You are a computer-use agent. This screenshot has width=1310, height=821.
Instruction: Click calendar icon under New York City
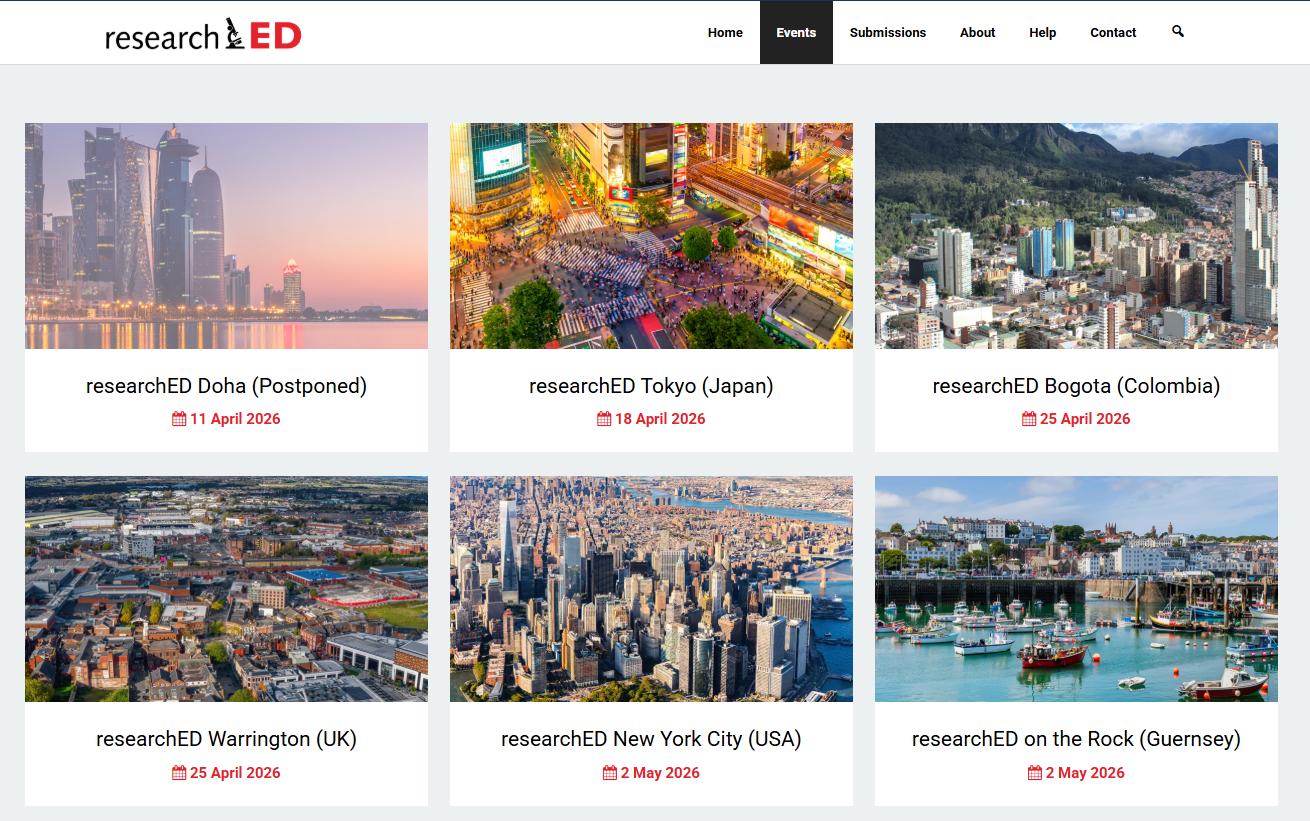point(610,773)
